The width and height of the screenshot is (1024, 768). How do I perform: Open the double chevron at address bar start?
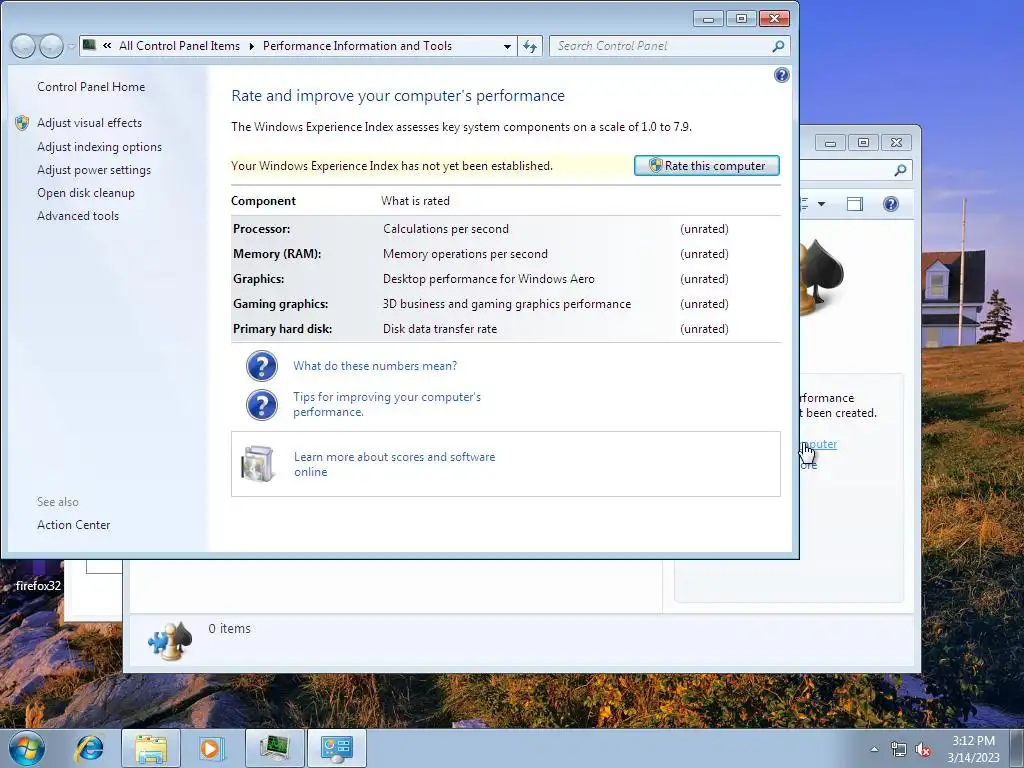(107, 46)
